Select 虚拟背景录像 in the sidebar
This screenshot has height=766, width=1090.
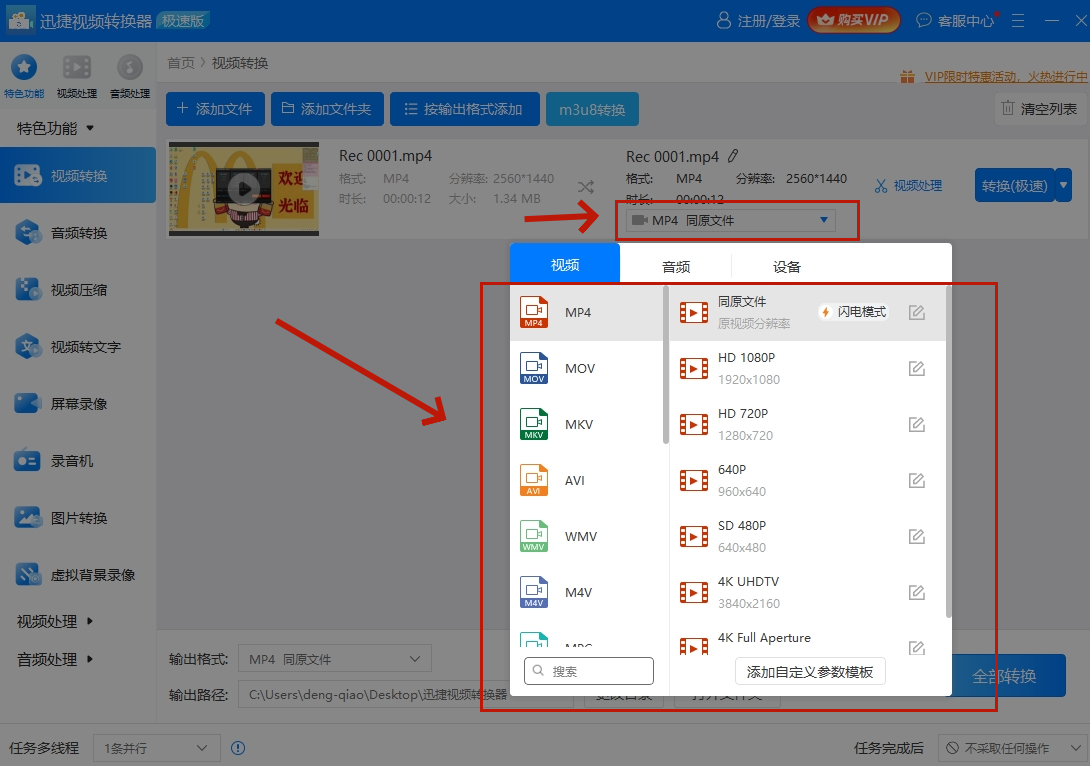tap(78, 575)
